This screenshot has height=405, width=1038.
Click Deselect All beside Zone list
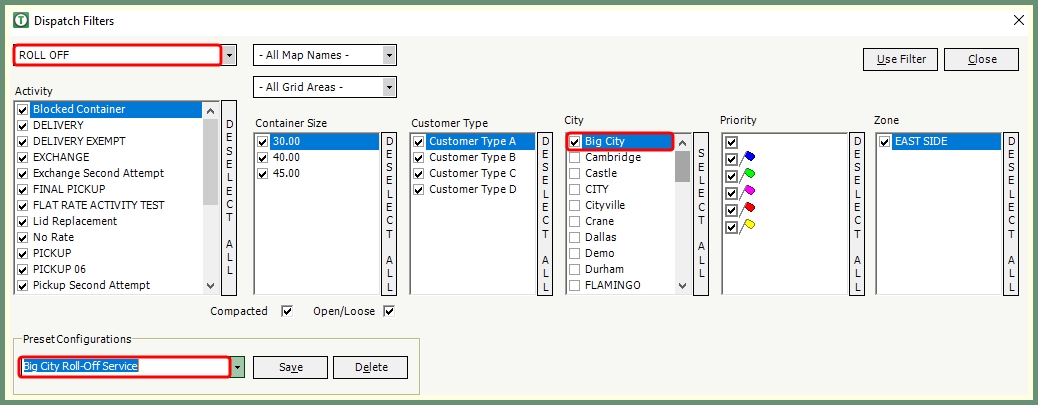[x=1011, y=214]
